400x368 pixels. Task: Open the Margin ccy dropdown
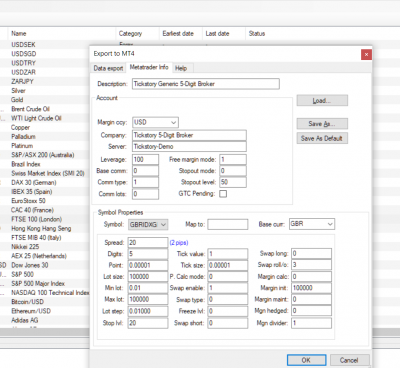click(x=155, y=122)
